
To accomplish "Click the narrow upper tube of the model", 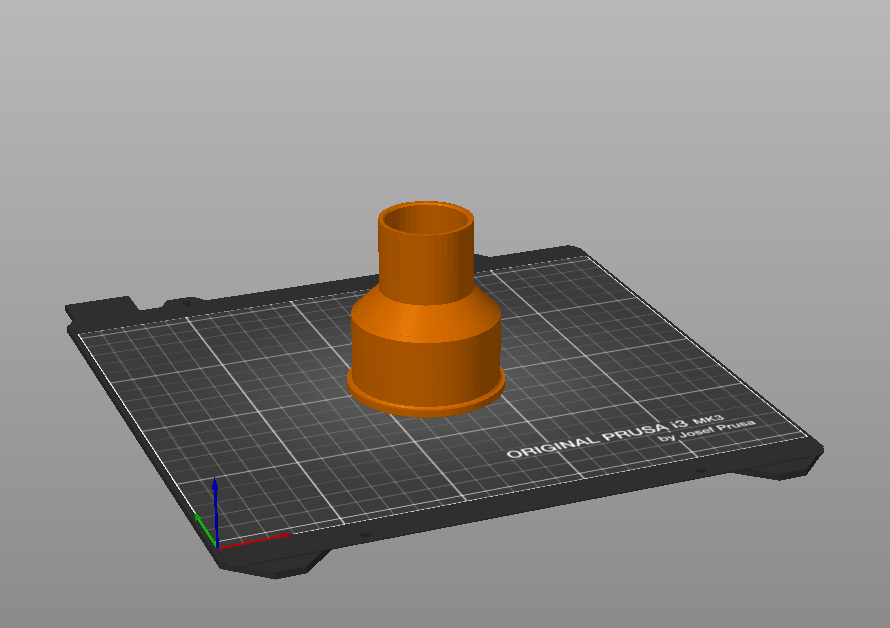I will [x=425, y=265].
